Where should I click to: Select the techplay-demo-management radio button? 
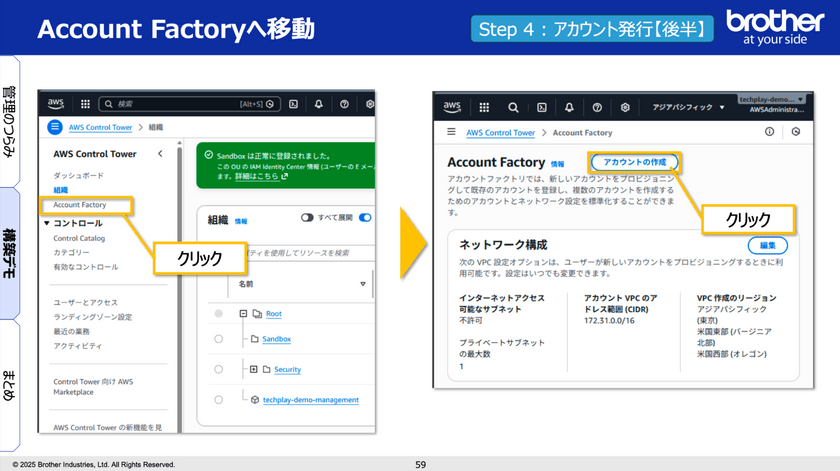(219, 399)
